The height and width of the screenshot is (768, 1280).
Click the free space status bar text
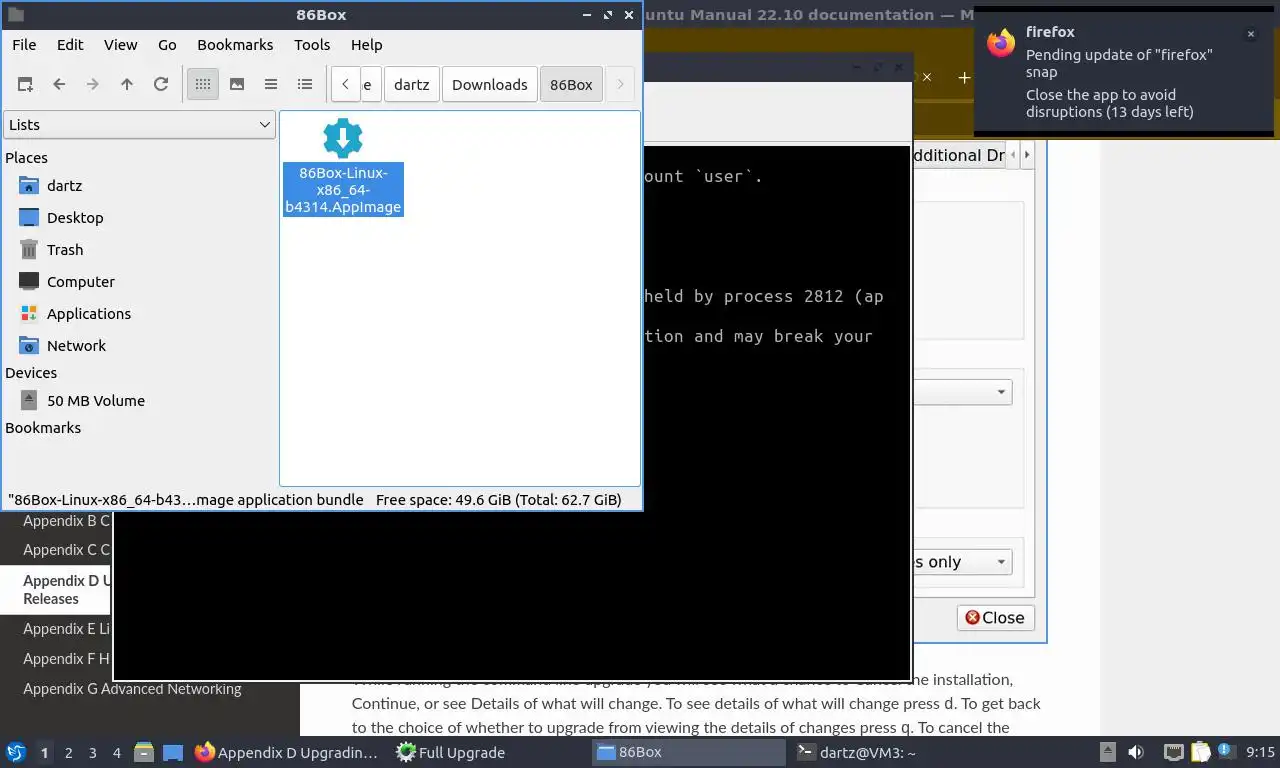[499, 500]
